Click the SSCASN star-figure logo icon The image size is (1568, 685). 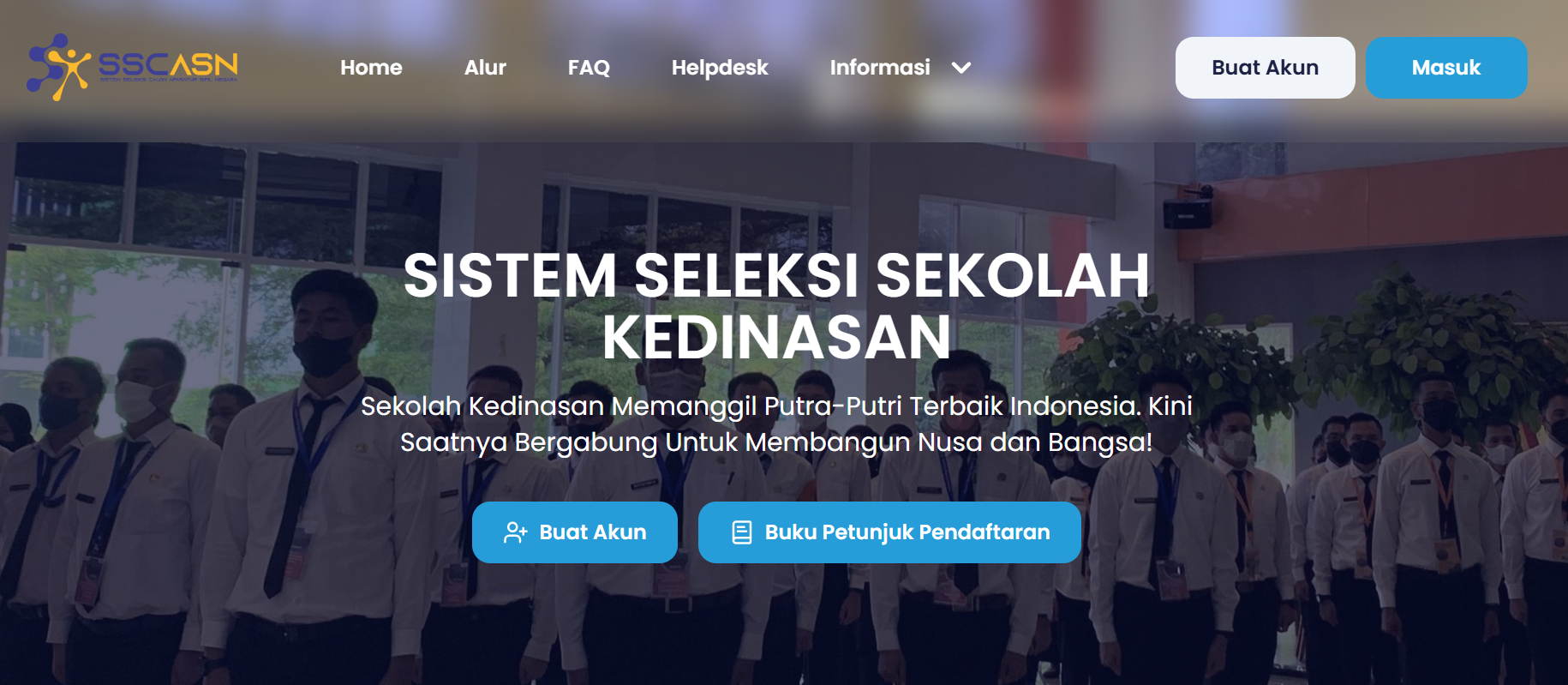(58, 67)
